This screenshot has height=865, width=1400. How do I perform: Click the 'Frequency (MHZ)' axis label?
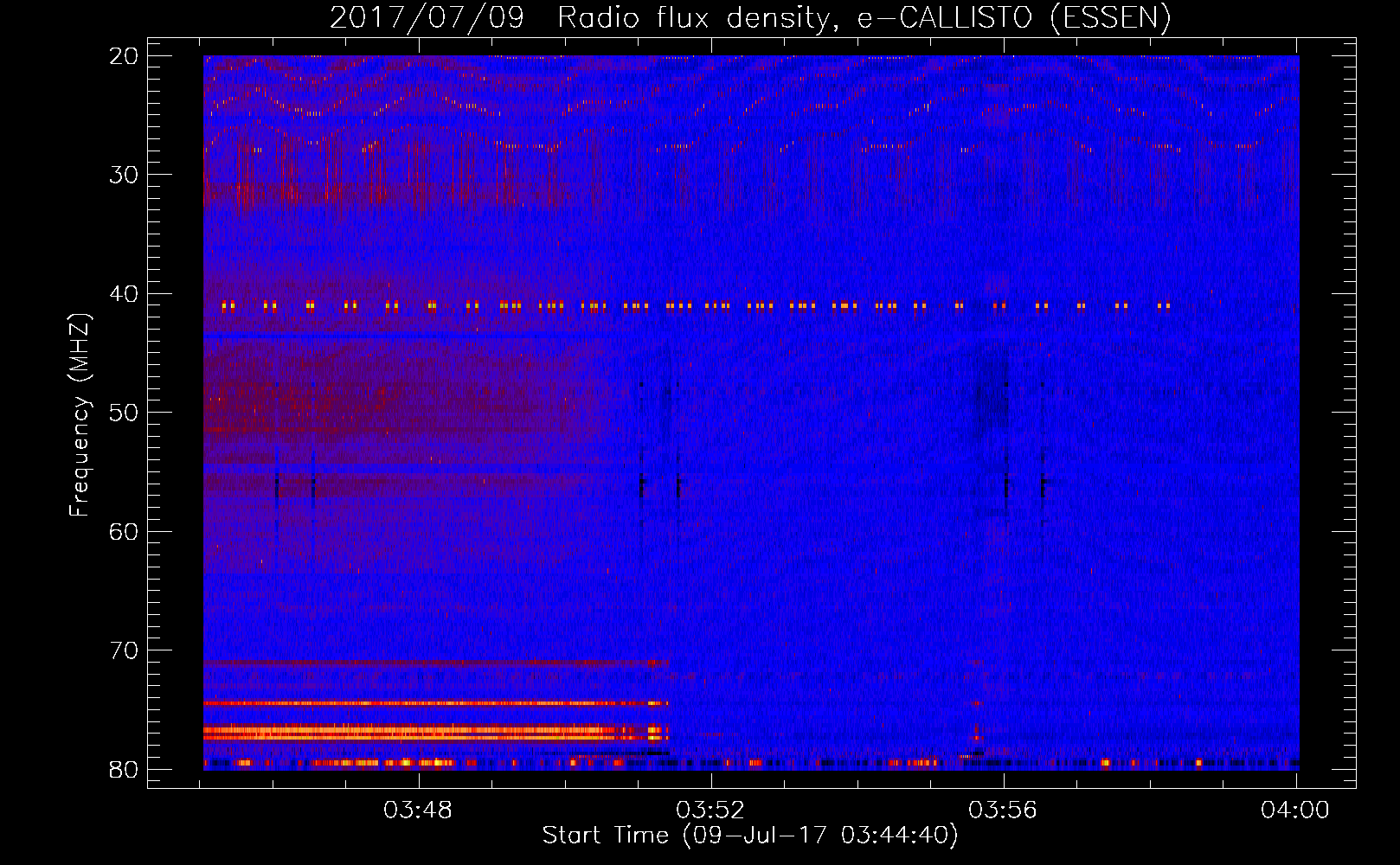80,415
